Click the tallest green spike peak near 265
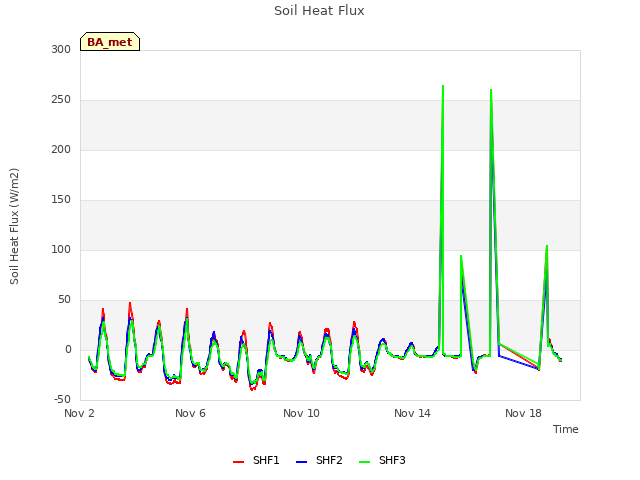 pos(443,86)
